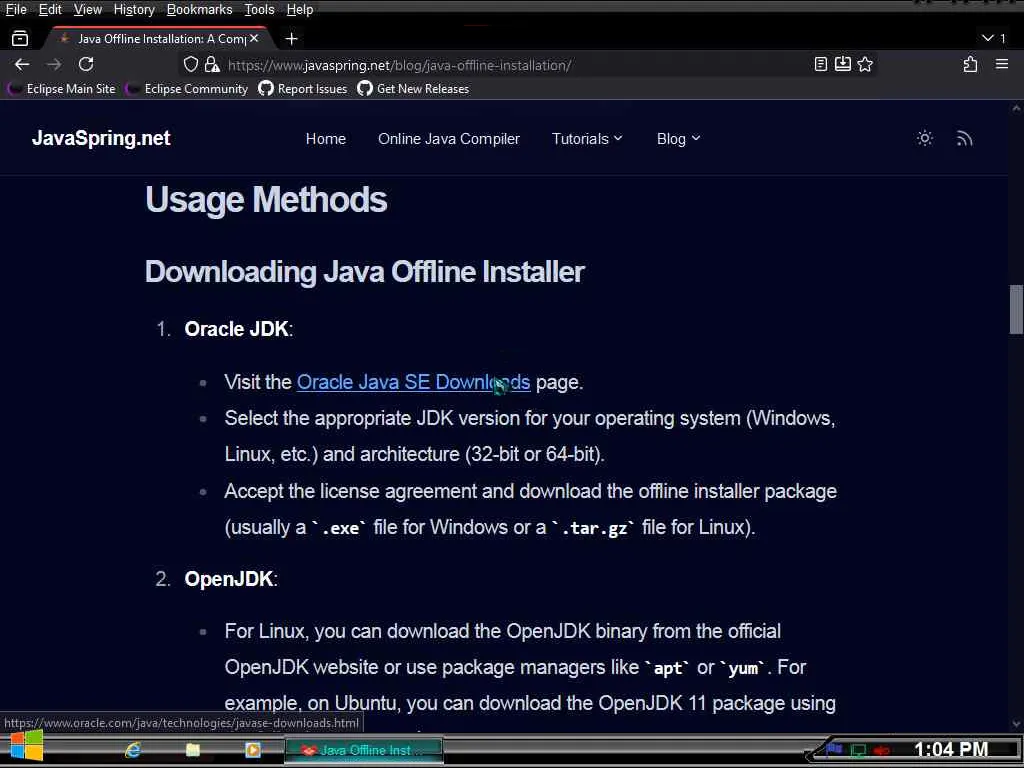This screenshot has height=768, width=1024.
Task: Open the media player taskbar icon
Action: [253, 750]
